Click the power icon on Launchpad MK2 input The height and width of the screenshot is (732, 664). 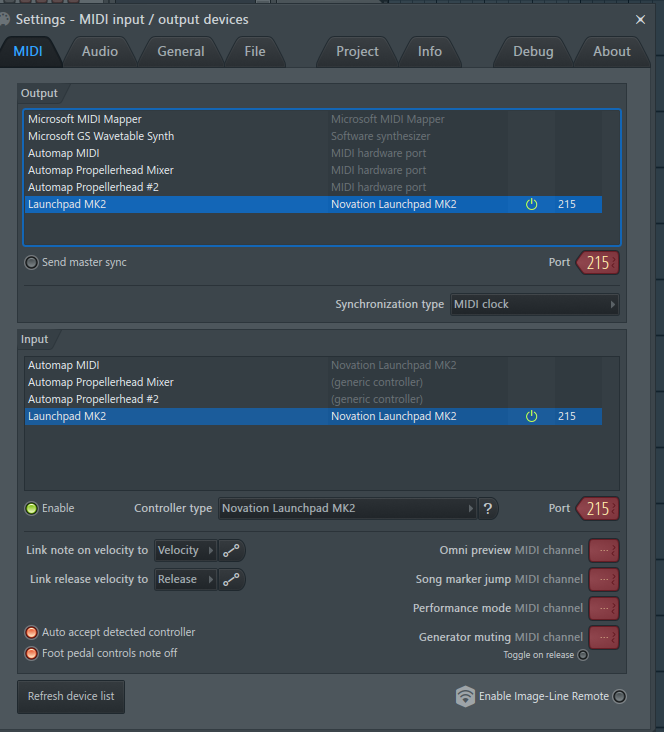pos(531,416)
